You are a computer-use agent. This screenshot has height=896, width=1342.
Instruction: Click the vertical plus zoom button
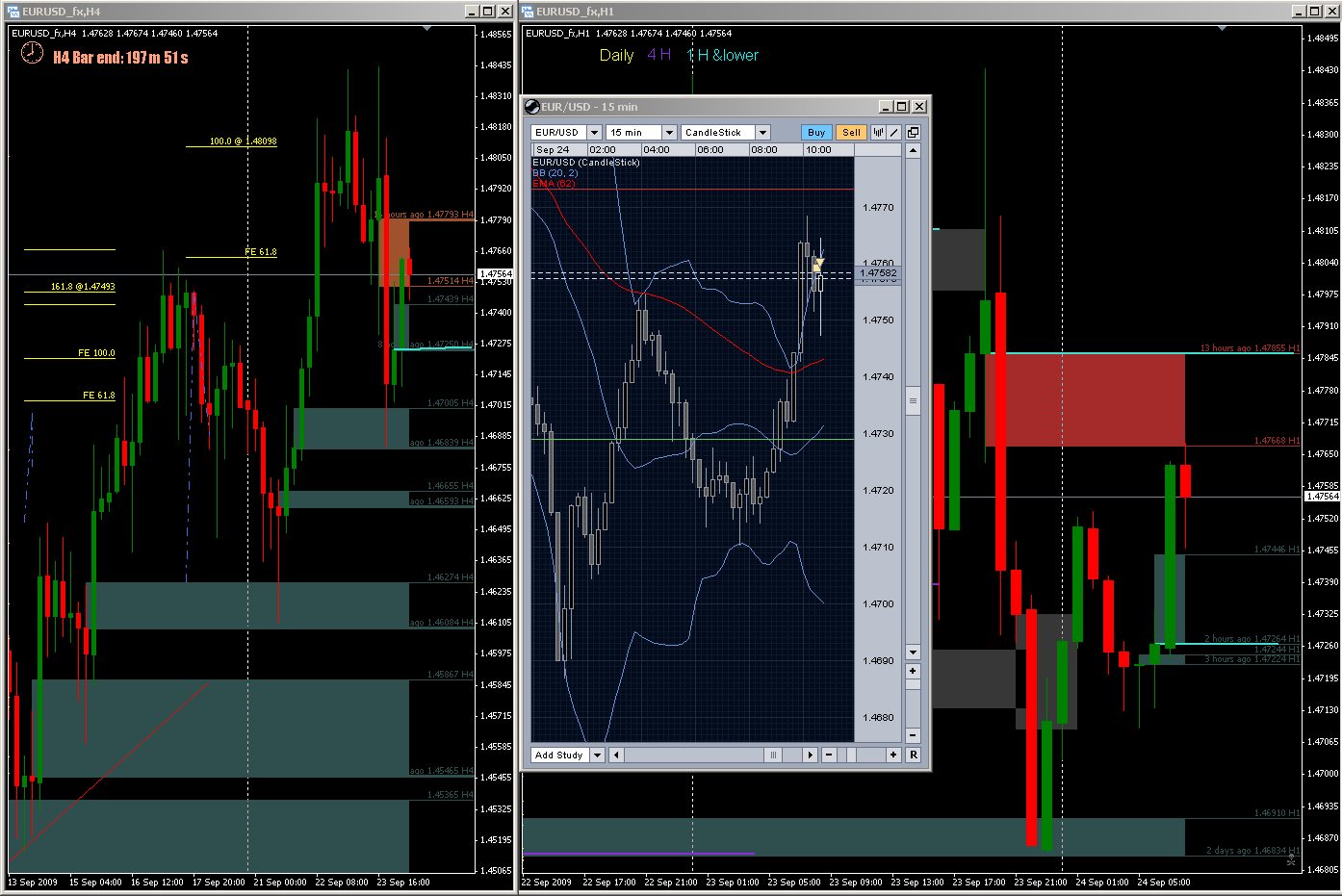tap(913, 671)
